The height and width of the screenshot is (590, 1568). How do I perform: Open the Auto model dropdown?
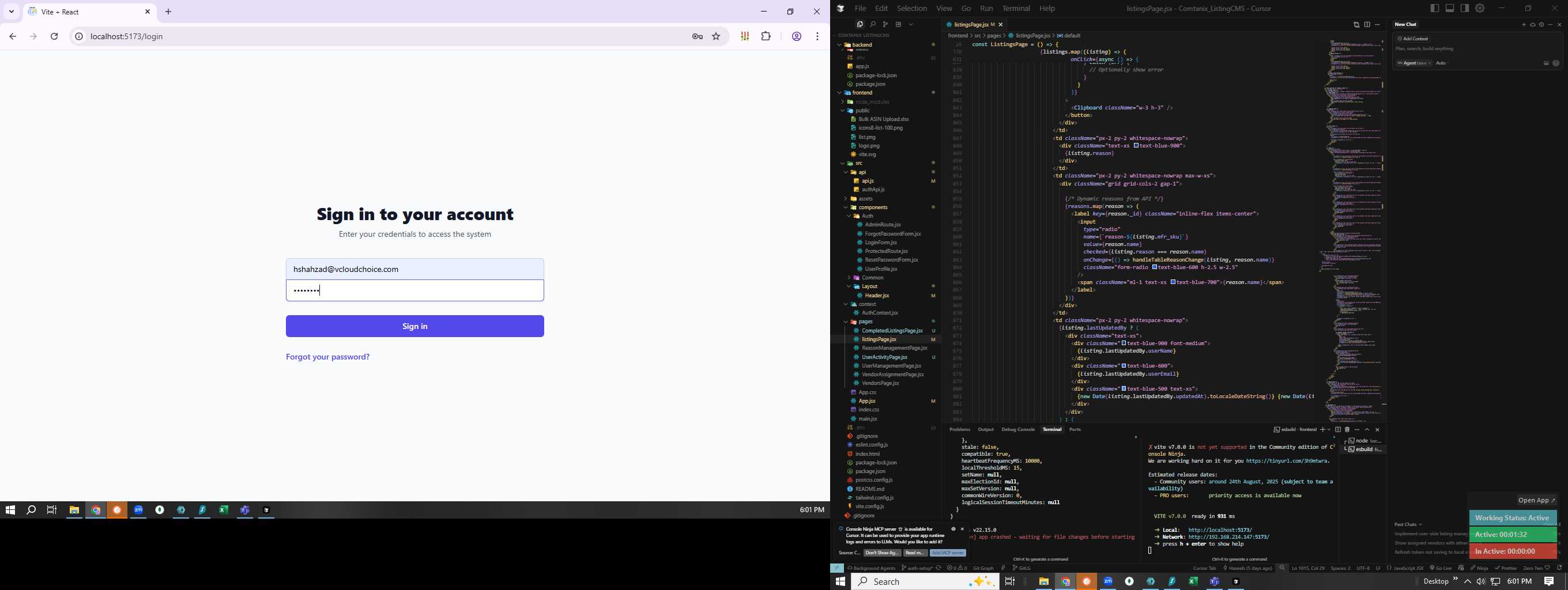[x=1442, y=63]
